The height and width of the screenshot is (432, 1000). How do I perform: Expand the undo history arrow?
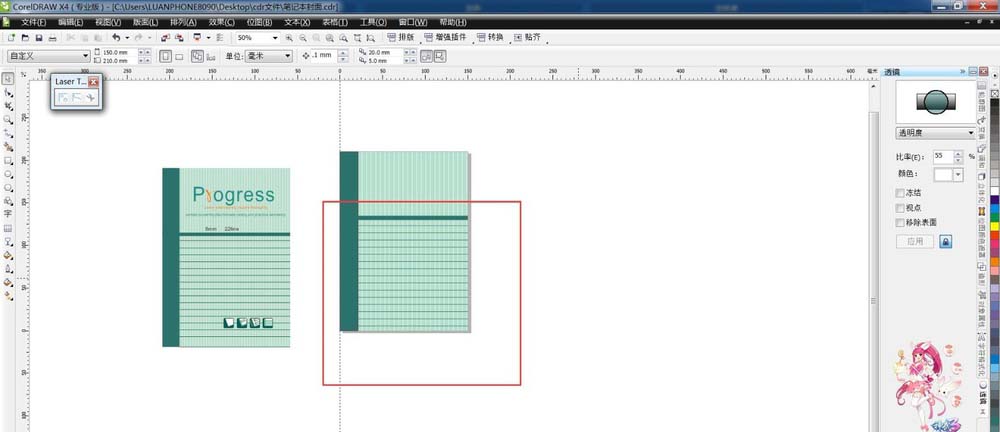127,38
